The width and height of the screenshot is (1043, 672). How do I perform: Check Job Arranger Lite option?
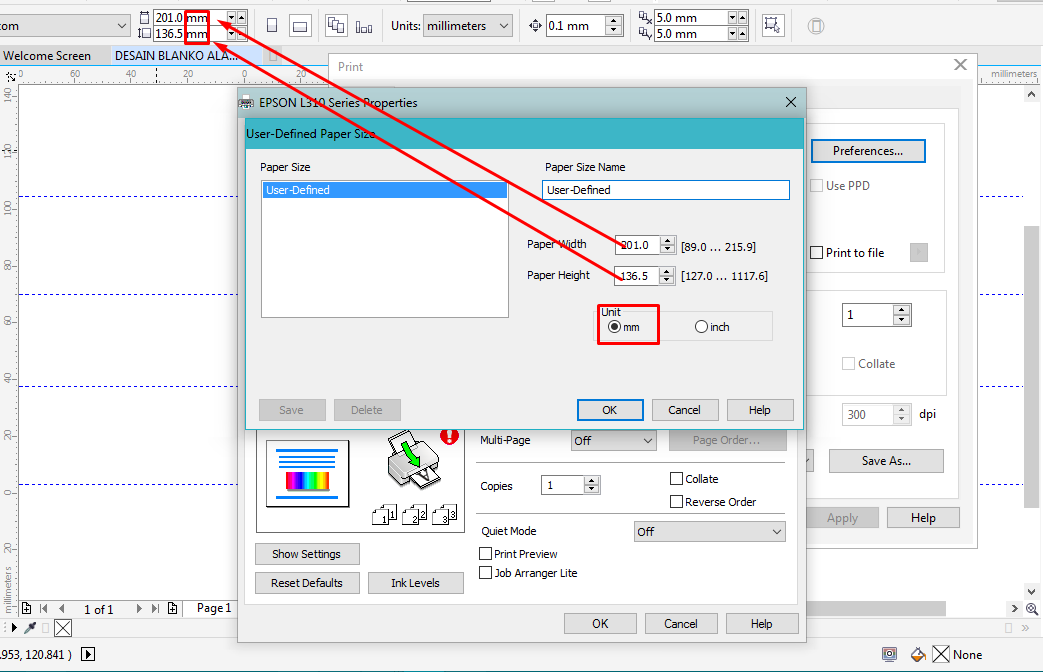click(486, 573)
